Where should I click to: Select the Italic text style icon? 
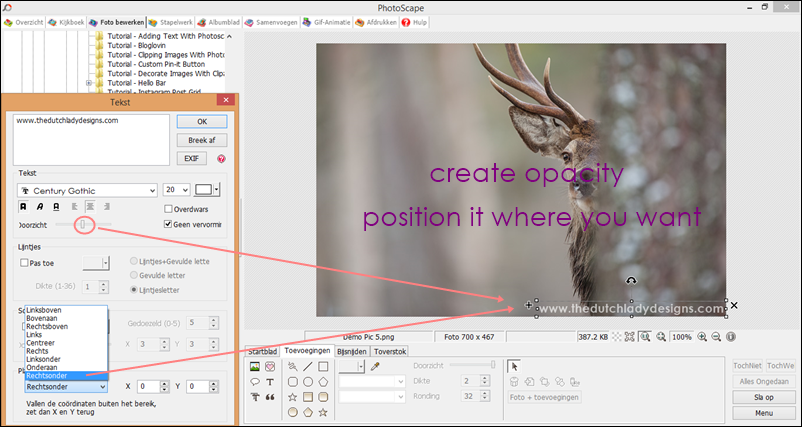pyautogui.click(x=40, y=207)
